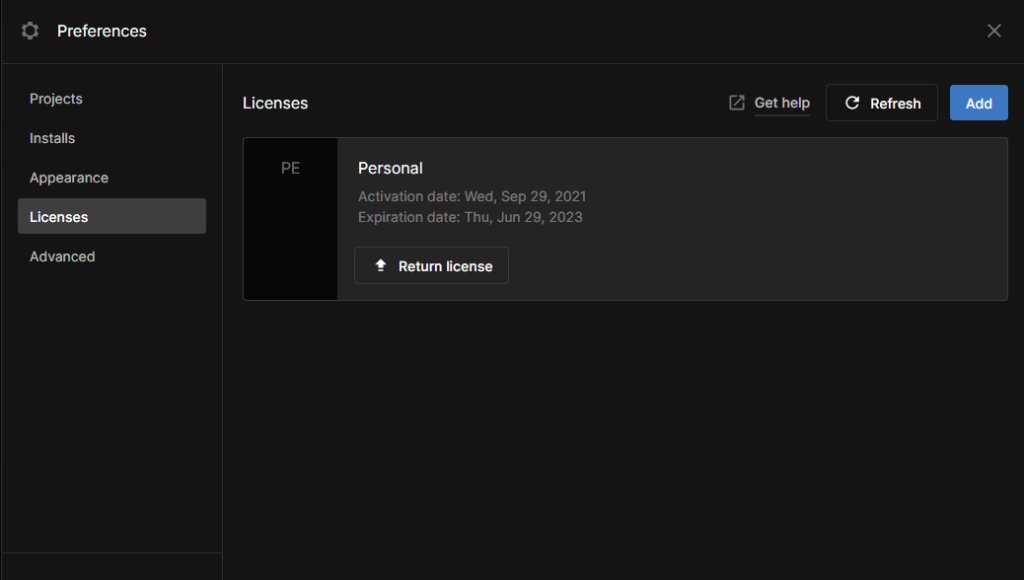Select the Licenses sidebar item

(59, 217)
